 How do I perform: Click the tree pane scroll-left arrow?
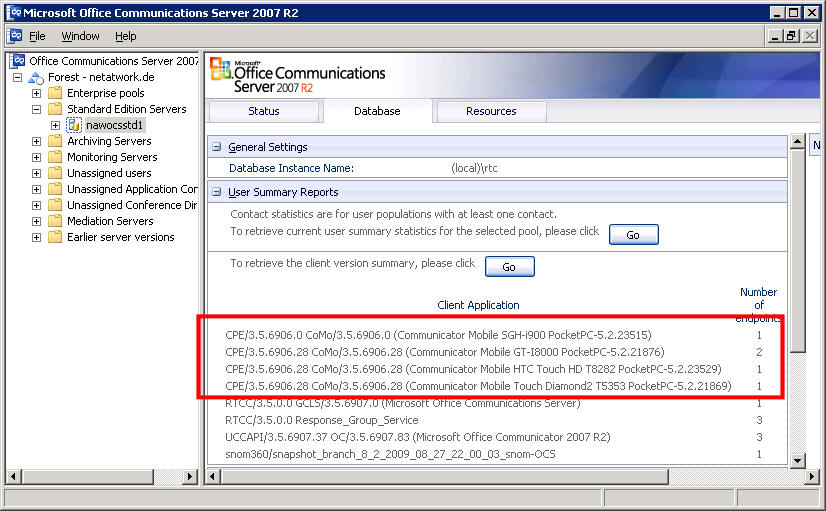point(14,477)
